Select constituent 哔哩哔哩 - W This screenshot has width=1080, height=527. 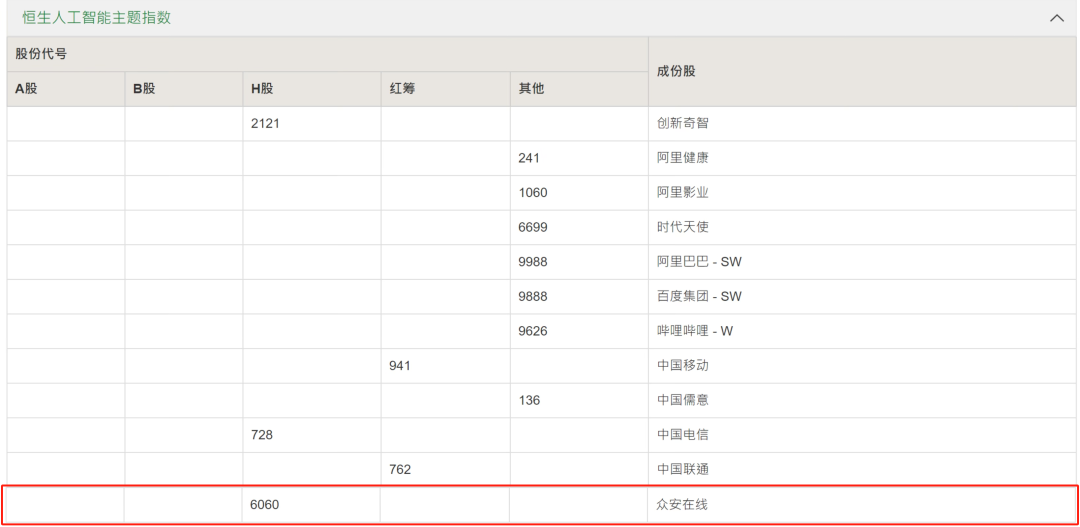pos(695,331)
